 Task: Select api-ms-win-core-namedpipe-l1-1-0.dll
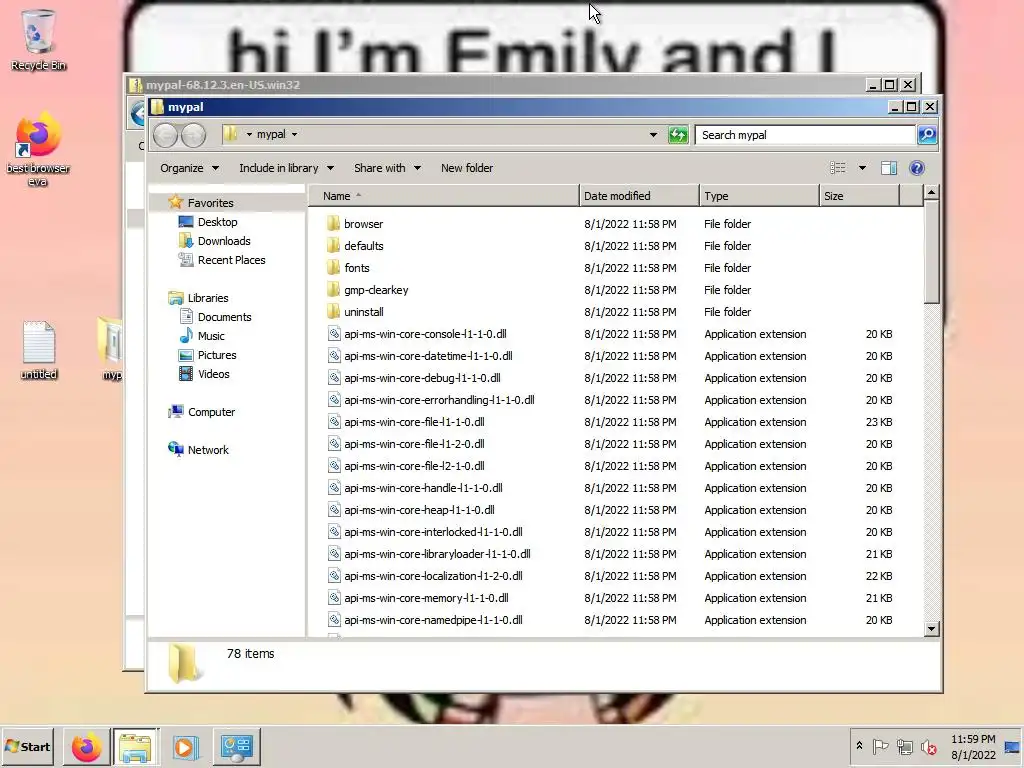pyautogui.click(x=433, y=620)
